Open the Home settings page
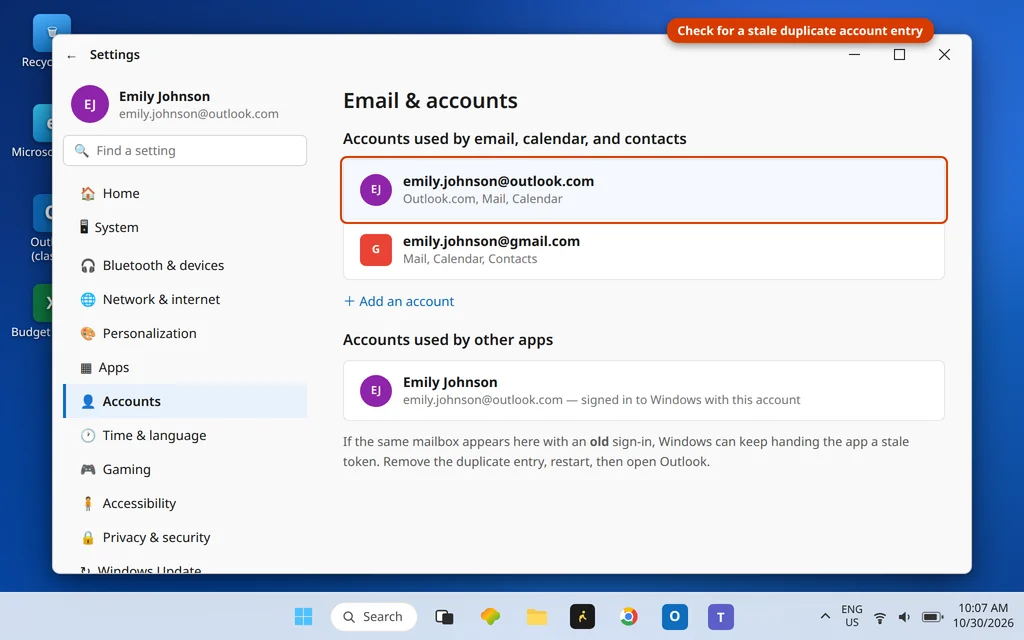 tap(185, 193)
